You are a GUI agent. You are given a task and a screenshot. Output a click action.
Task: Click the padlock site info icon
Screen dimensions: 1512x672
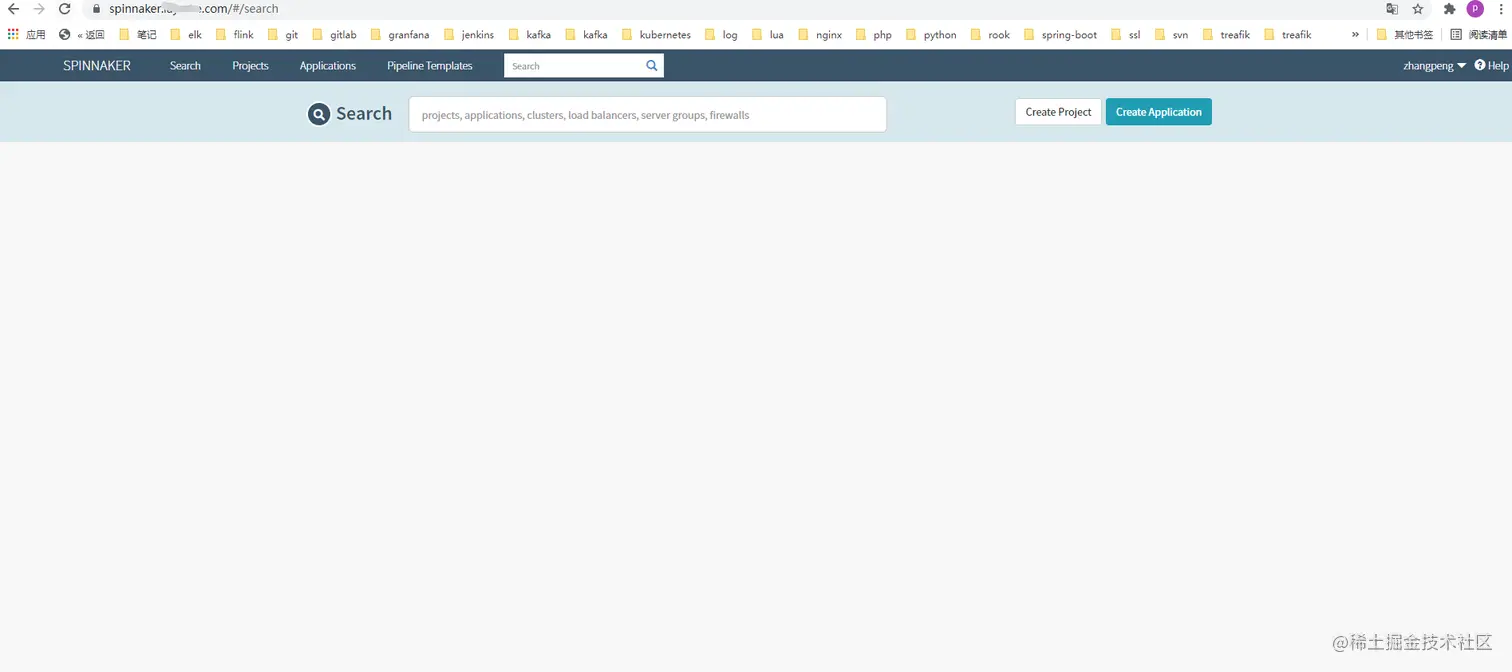coord(96,9)
